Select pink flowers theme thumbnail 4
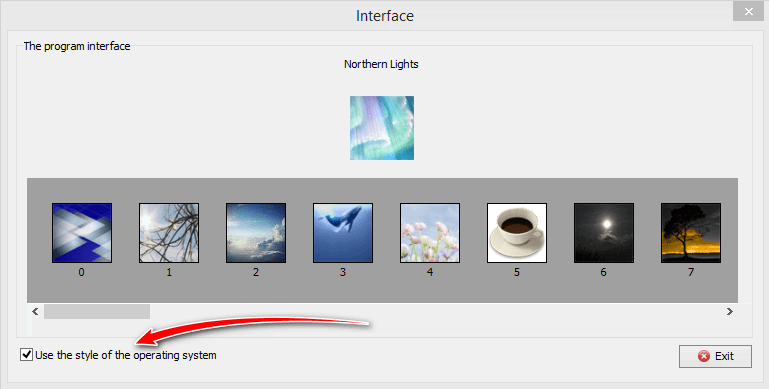This screenshot has width=769, height=389. point(430,233)
